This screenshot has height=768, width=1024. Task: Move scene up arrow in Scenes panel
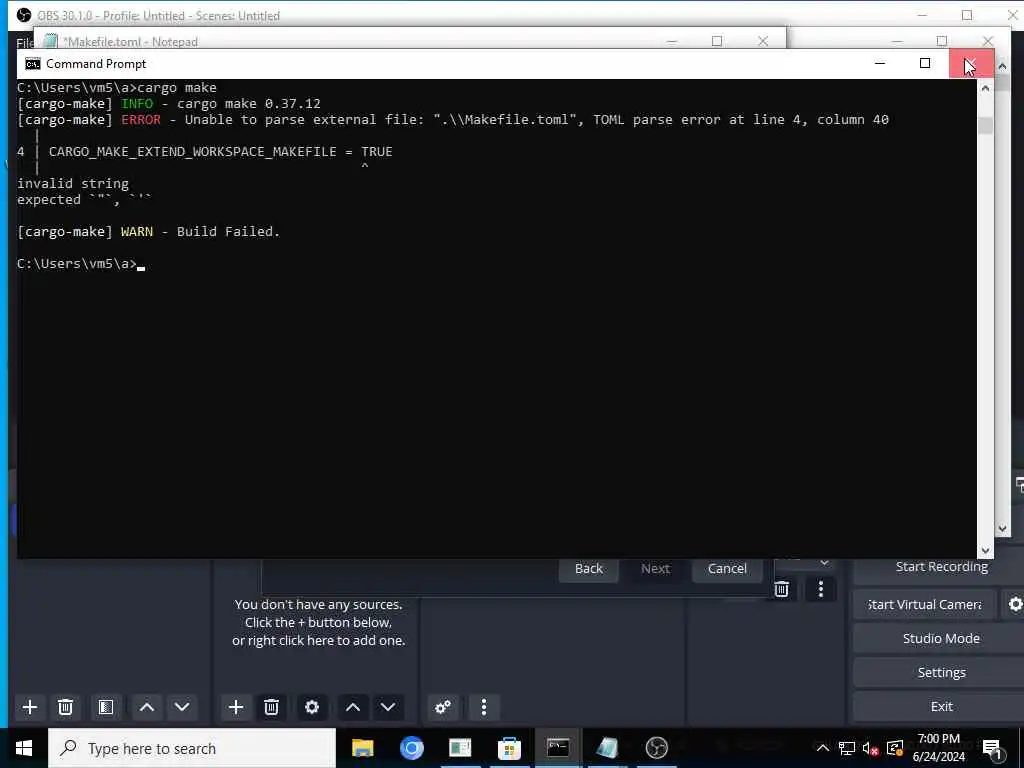tap(147, 707)
